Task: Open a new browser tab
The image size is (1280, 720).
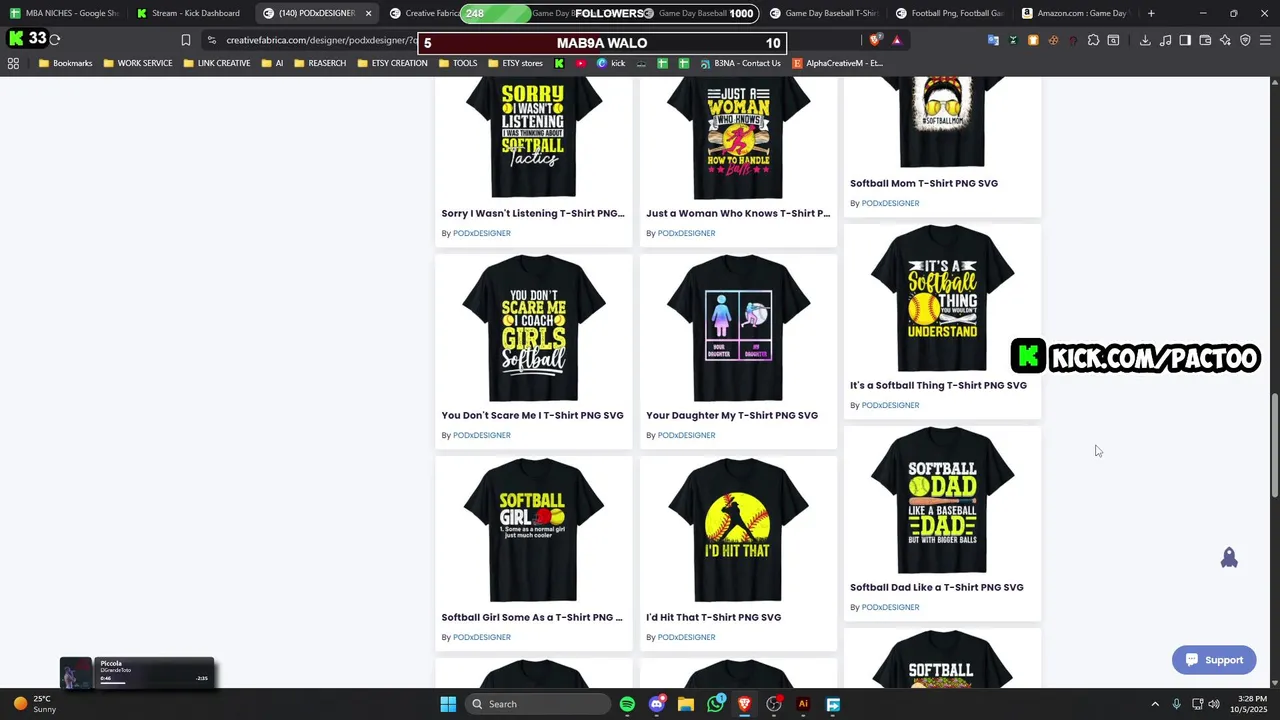Action: click(1151, 13)
